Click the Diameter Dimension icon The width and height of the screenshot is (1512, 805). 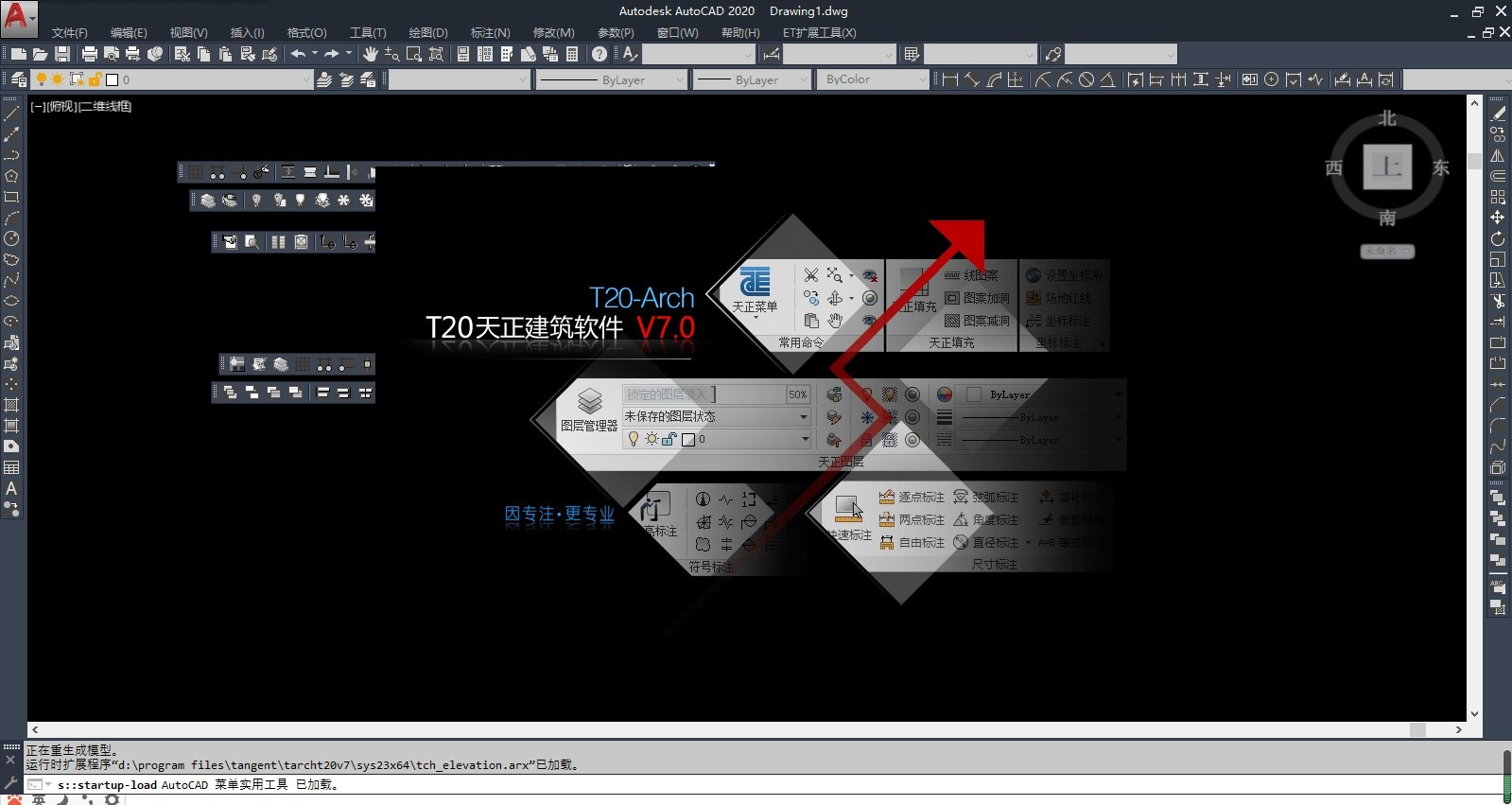coord(1086,79)
